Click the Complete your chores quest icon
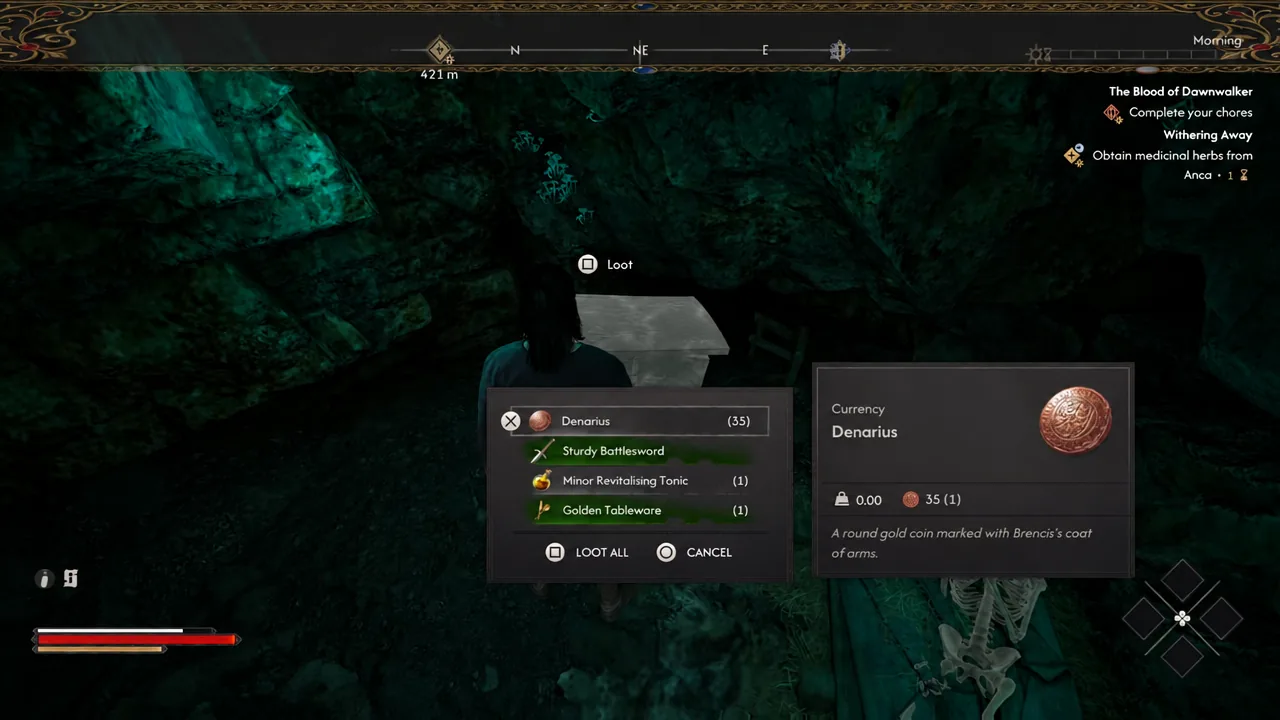 coord(1113,113)
